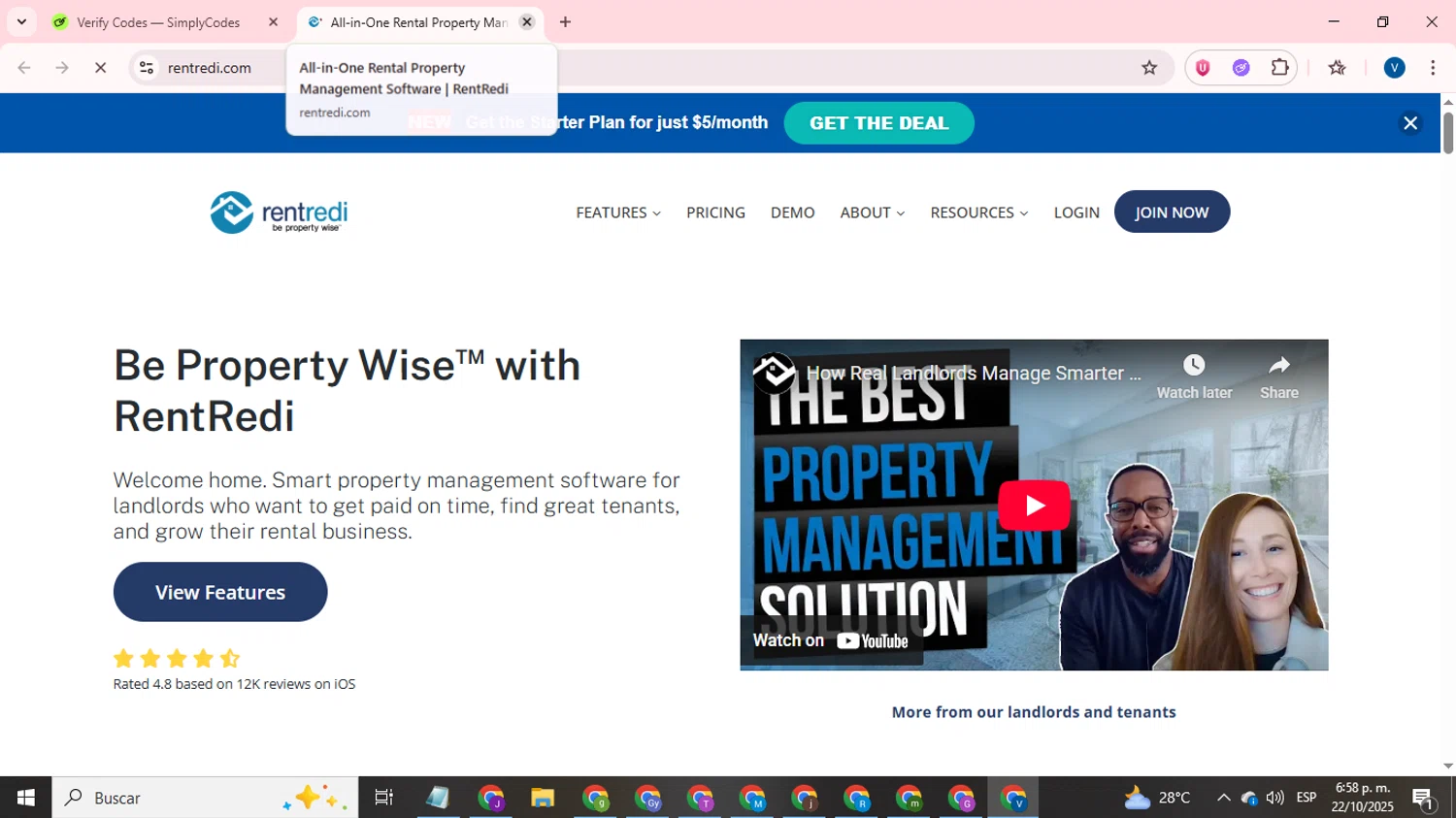This screenshot has height=818, width=1456.
Task: Open the Windows Start menu
Action: 25,798
